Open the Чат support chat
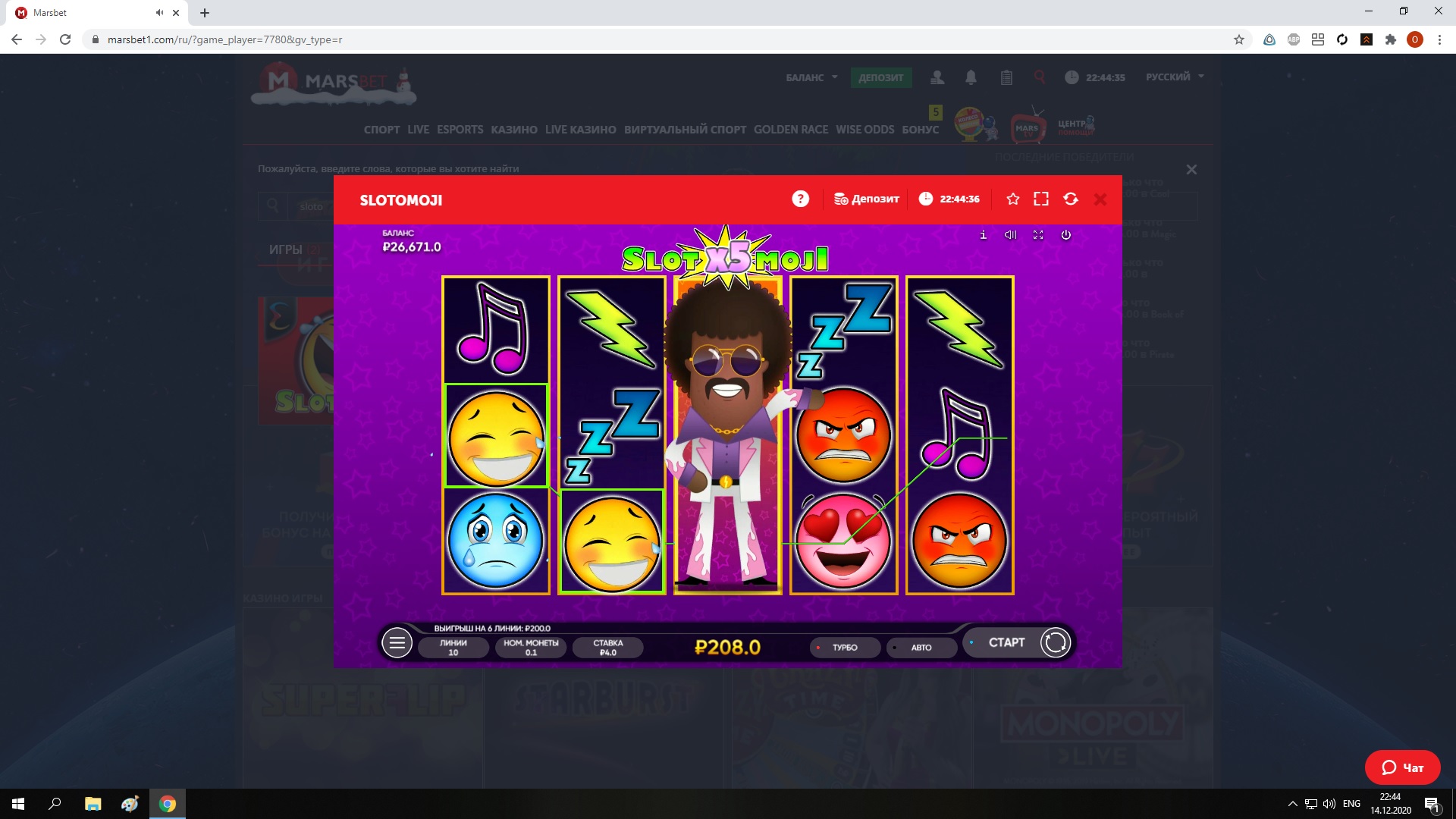Image resolution: width=1456 pixels, height=819 pixels. tap(1402, 767)
